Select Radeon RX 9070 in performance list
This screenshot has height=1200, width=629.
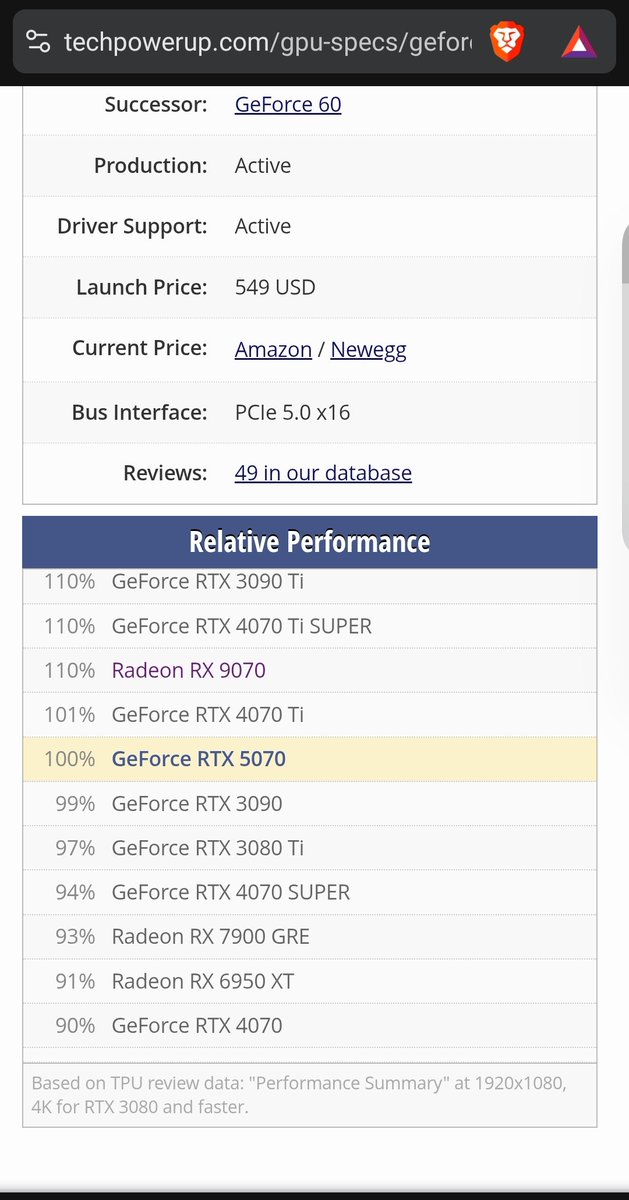click(189, 670)
